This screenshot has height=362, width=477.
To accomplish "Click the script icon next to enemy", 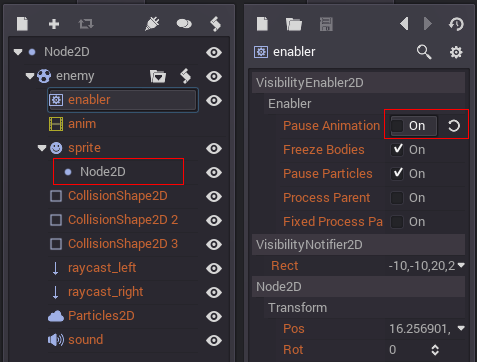I will click(x=186, y=76).
